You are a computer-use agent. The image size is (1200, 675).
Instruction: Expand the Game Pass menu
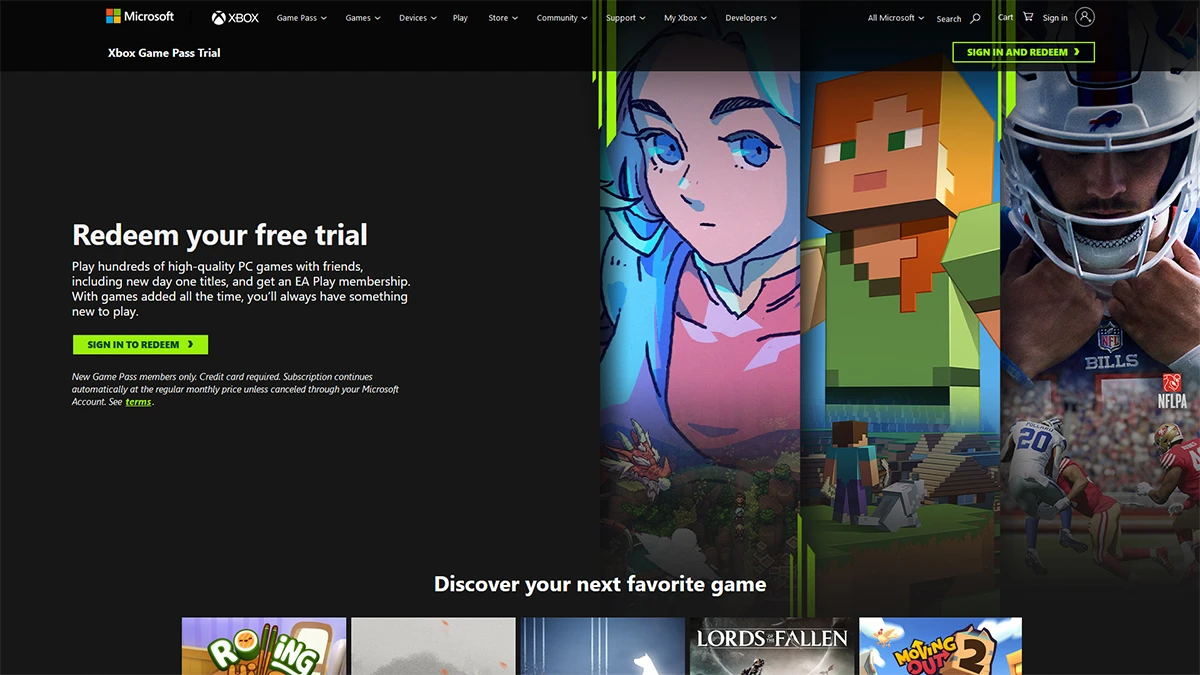(x=302, y=18)
